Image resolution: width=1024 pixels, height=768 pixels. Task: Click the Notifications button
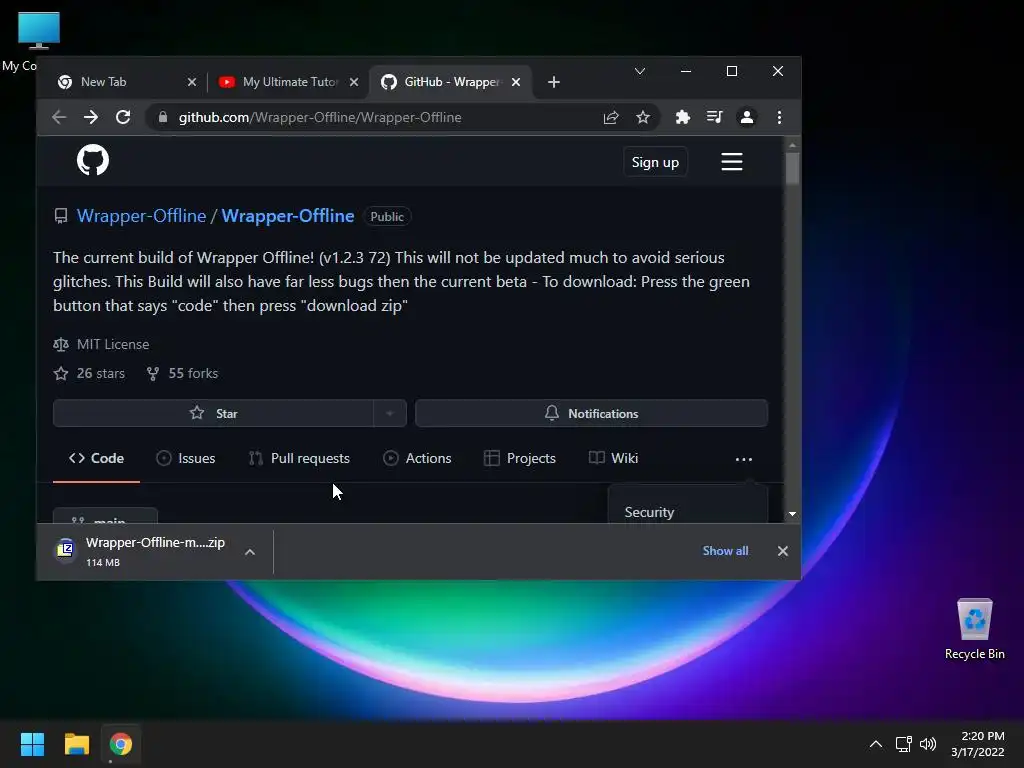tap(591, 413)
